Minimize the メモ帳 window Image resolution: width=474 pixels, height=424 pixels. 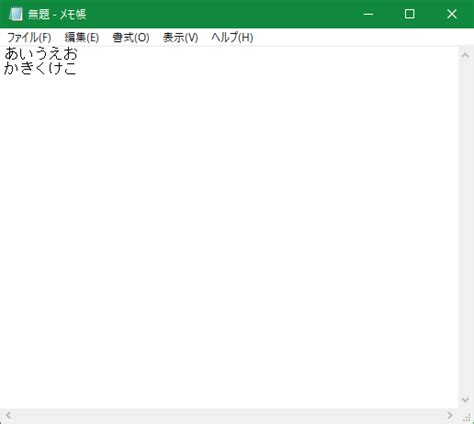[x=368, y=14]
